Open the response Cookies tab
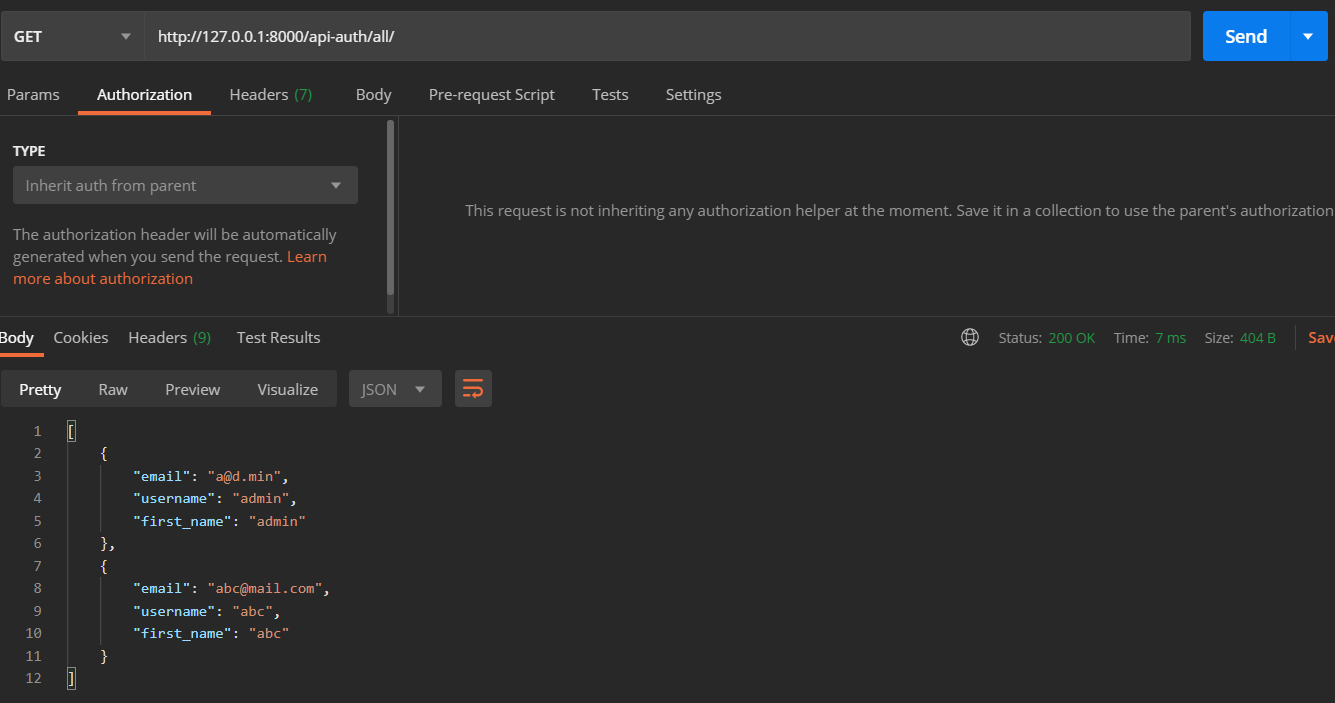 click(81, 337)
